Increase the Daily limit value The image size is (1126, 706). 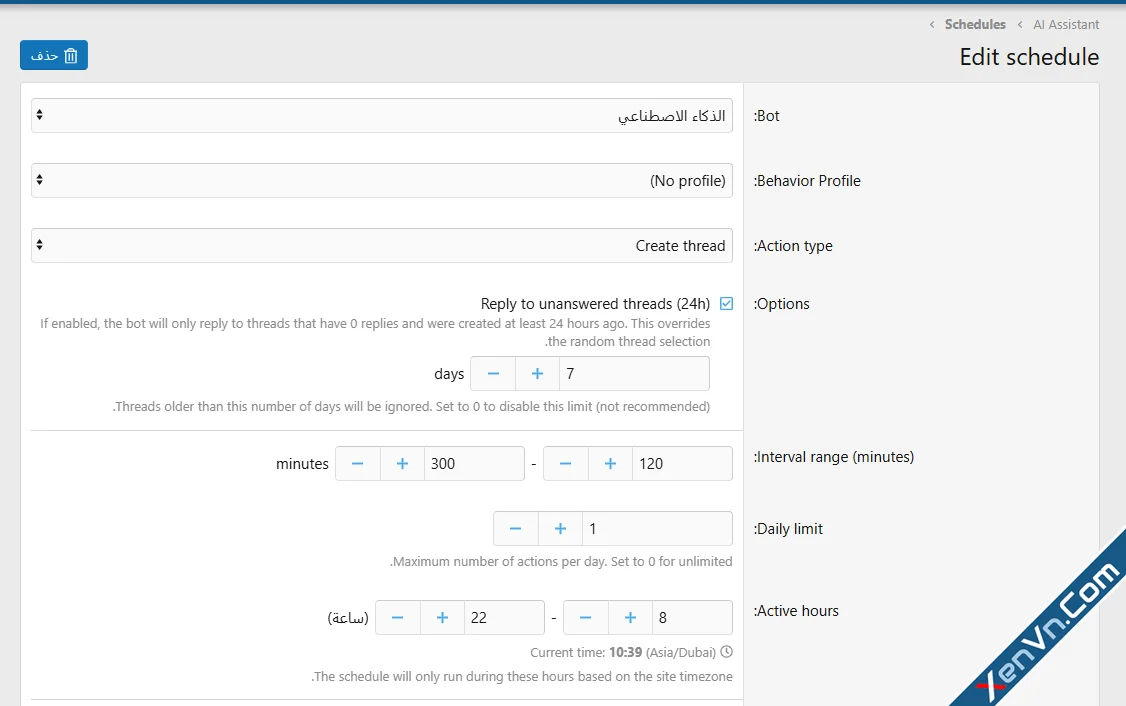560,529
